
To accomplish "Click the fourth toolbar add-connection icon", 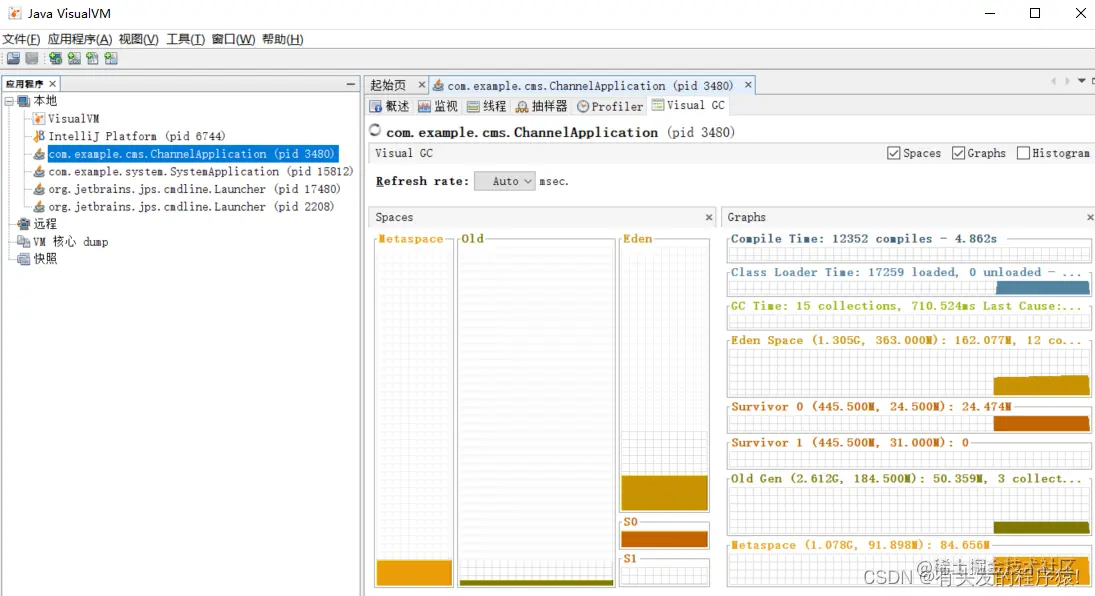I will (x=74, y=59).
